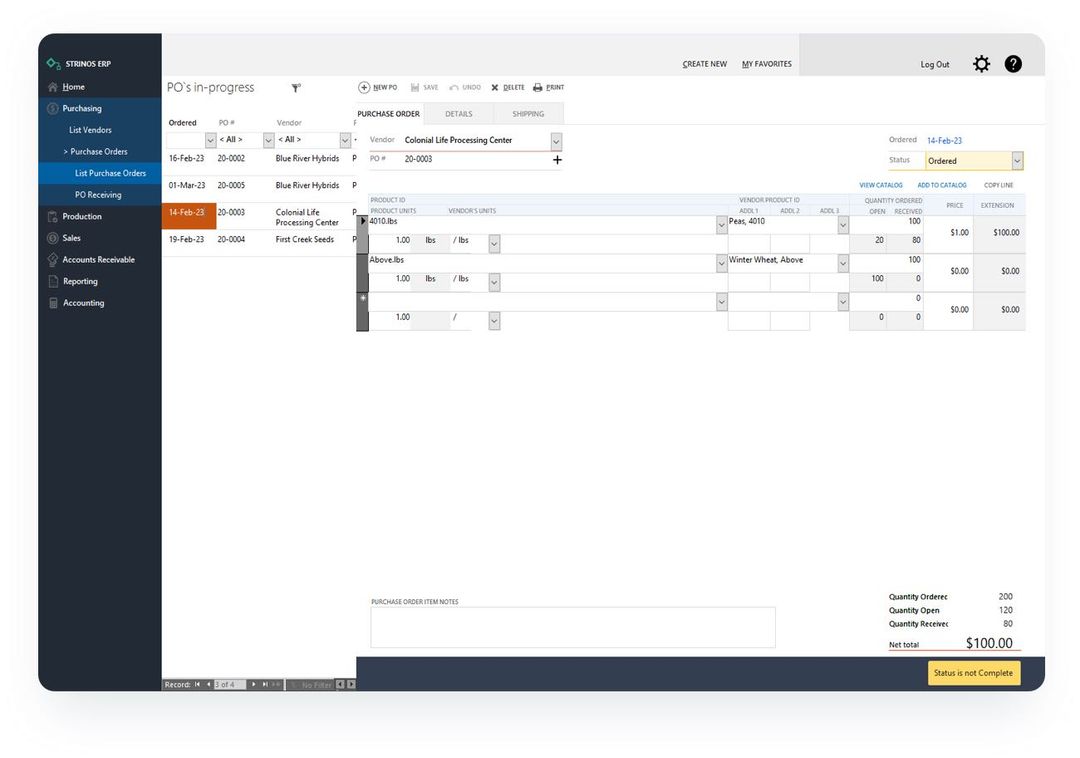
Task: Open the Status dropdown set to Ordered
Action: click(1017, 160)
